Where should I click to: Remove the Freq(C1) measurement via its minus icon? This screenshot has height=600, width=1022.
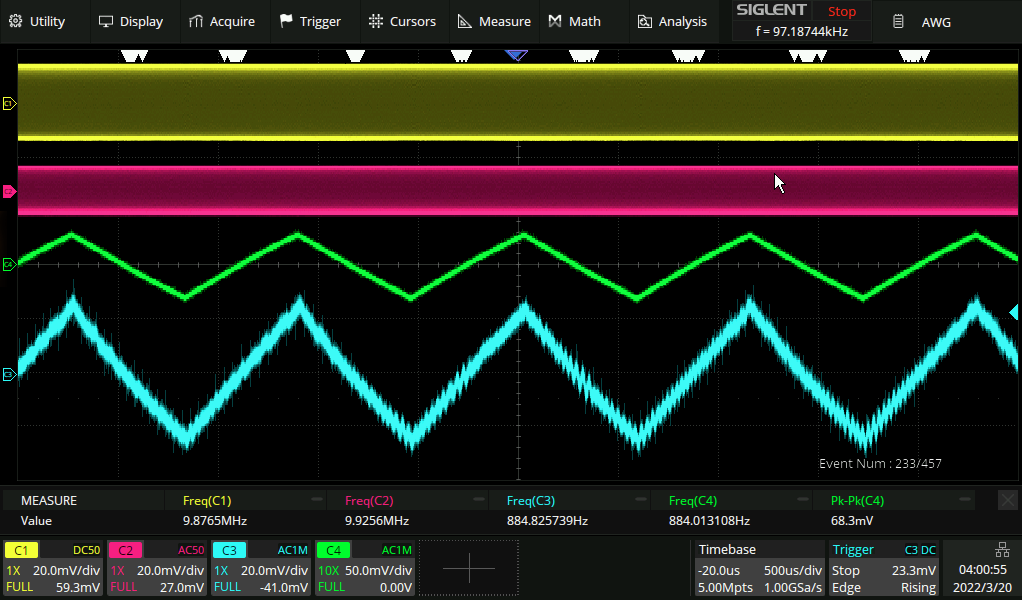[317, 500]
